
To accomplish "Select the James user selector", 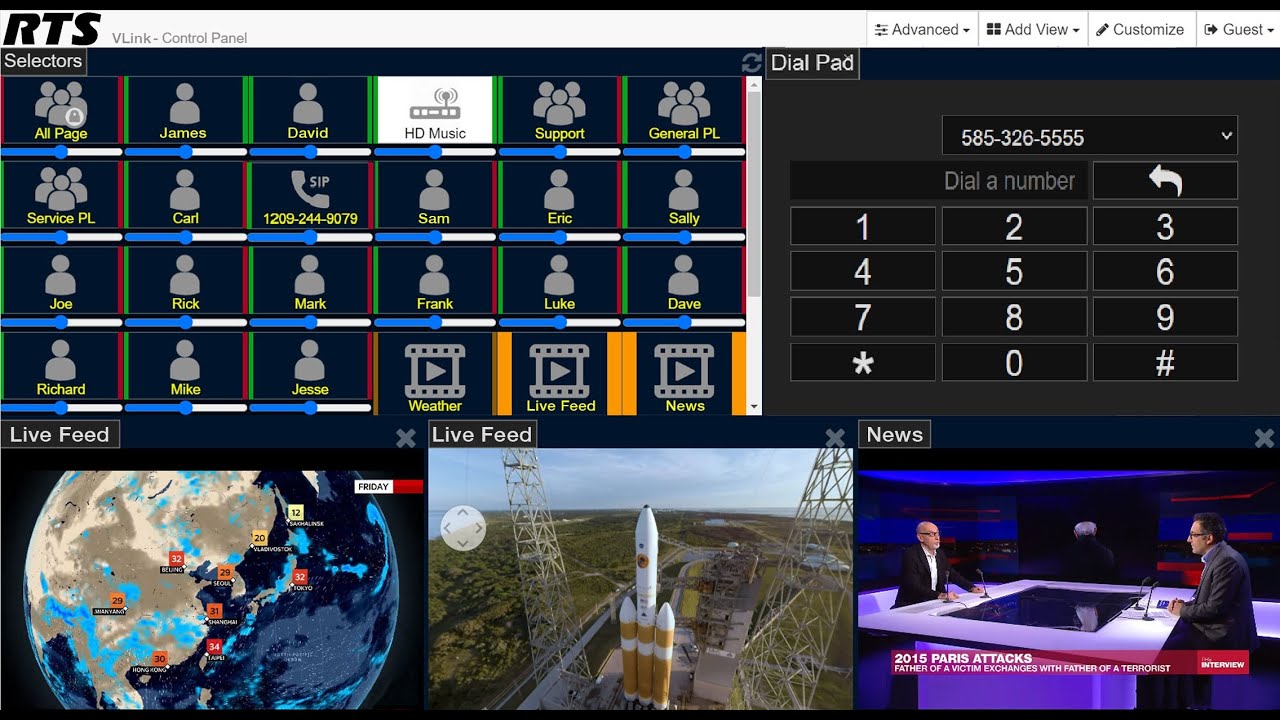I will [x=185, y=110].
